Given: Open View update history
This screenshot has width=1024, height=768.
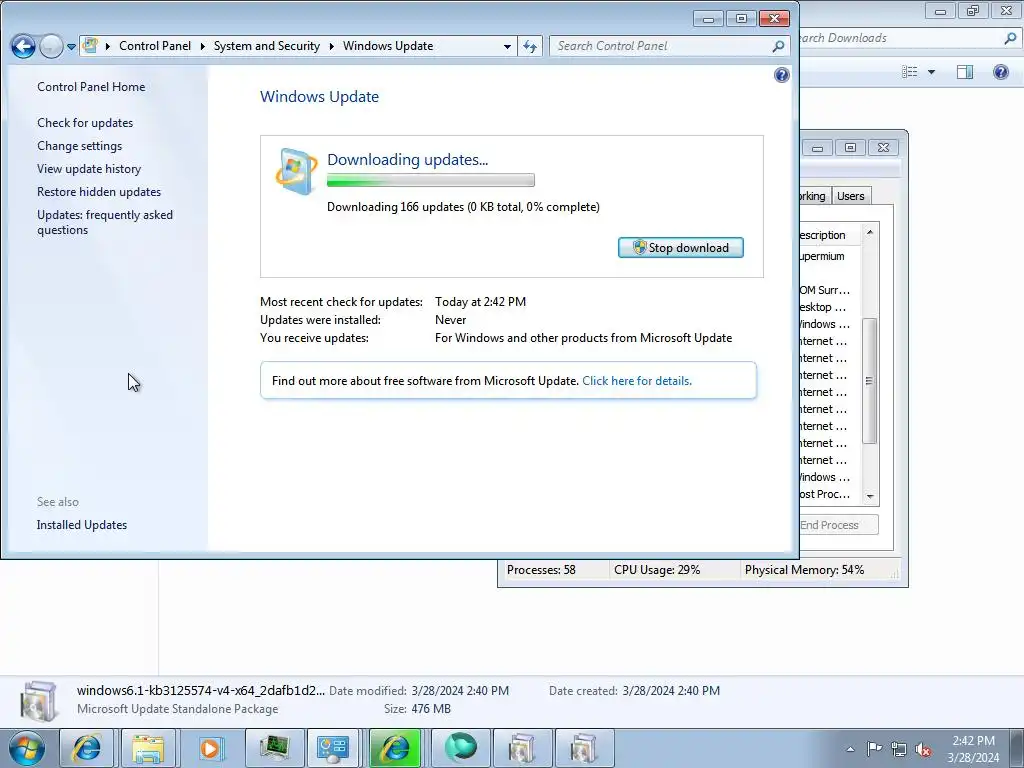Looking at the screenshot, I should 89,168.
